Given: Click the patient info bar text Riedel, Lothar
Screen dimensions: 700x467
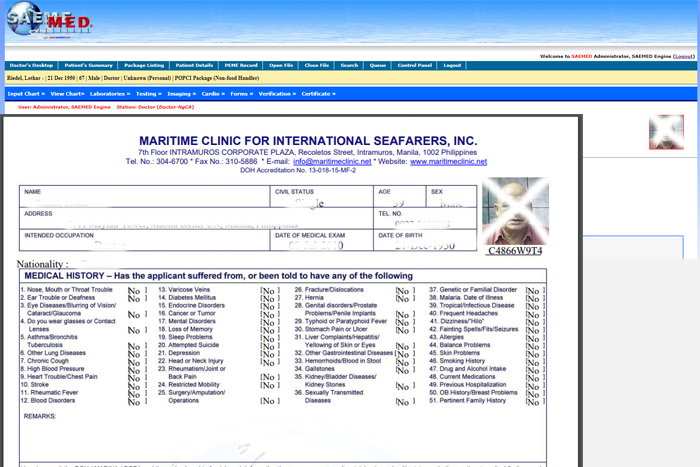Looking at the screenshot, I should pyautogui.click(x=23, y=78).
